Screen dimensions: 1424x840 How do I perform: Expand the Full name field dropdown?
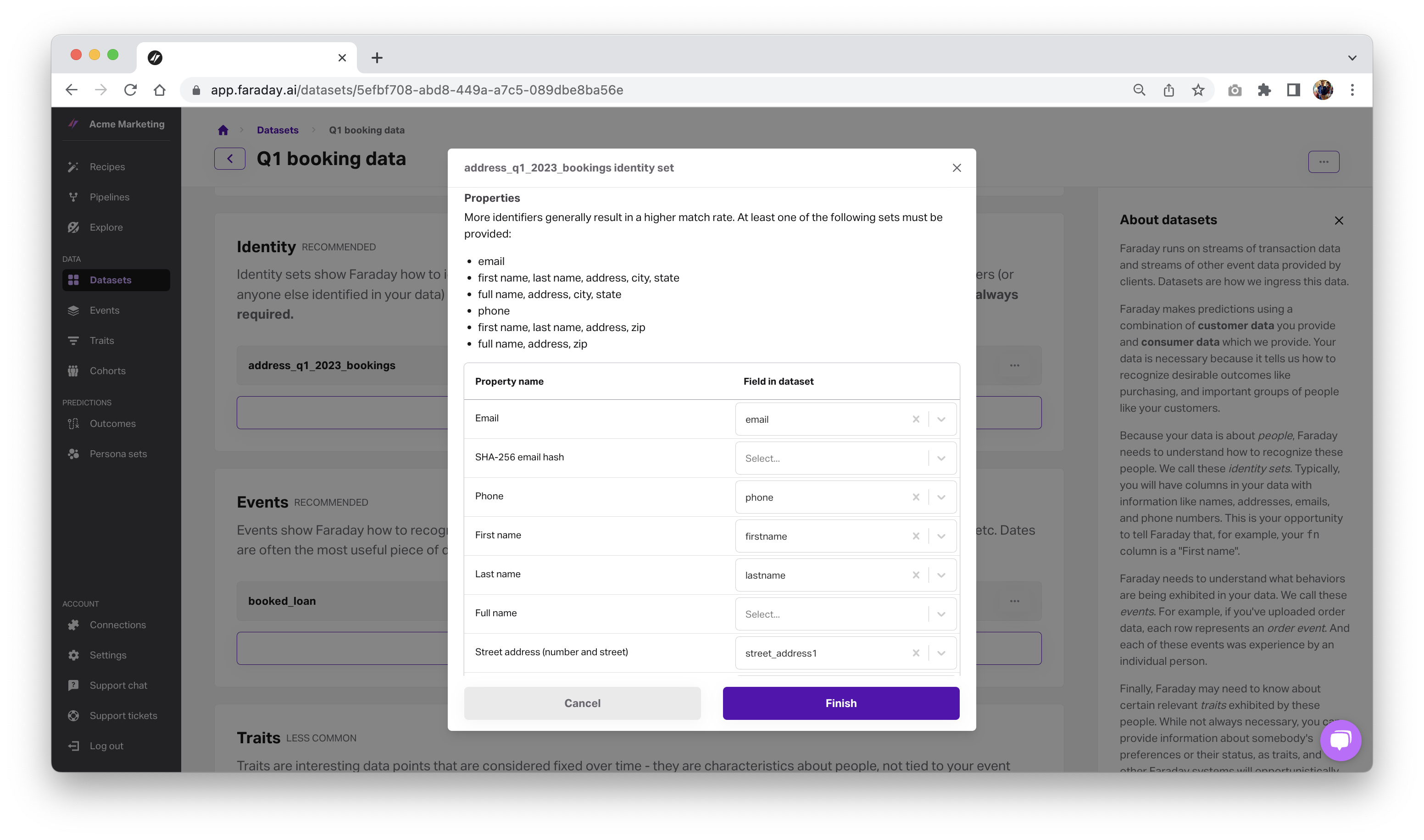941,614
